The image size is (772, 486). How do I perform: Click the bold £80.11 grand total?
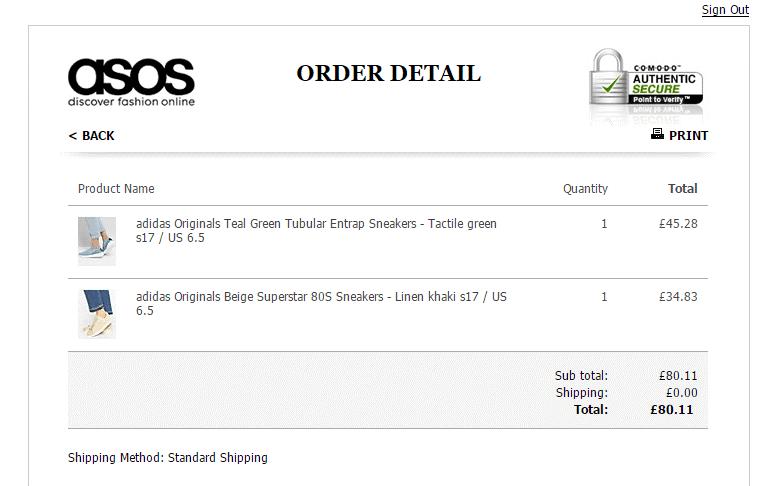pos(671,409)
